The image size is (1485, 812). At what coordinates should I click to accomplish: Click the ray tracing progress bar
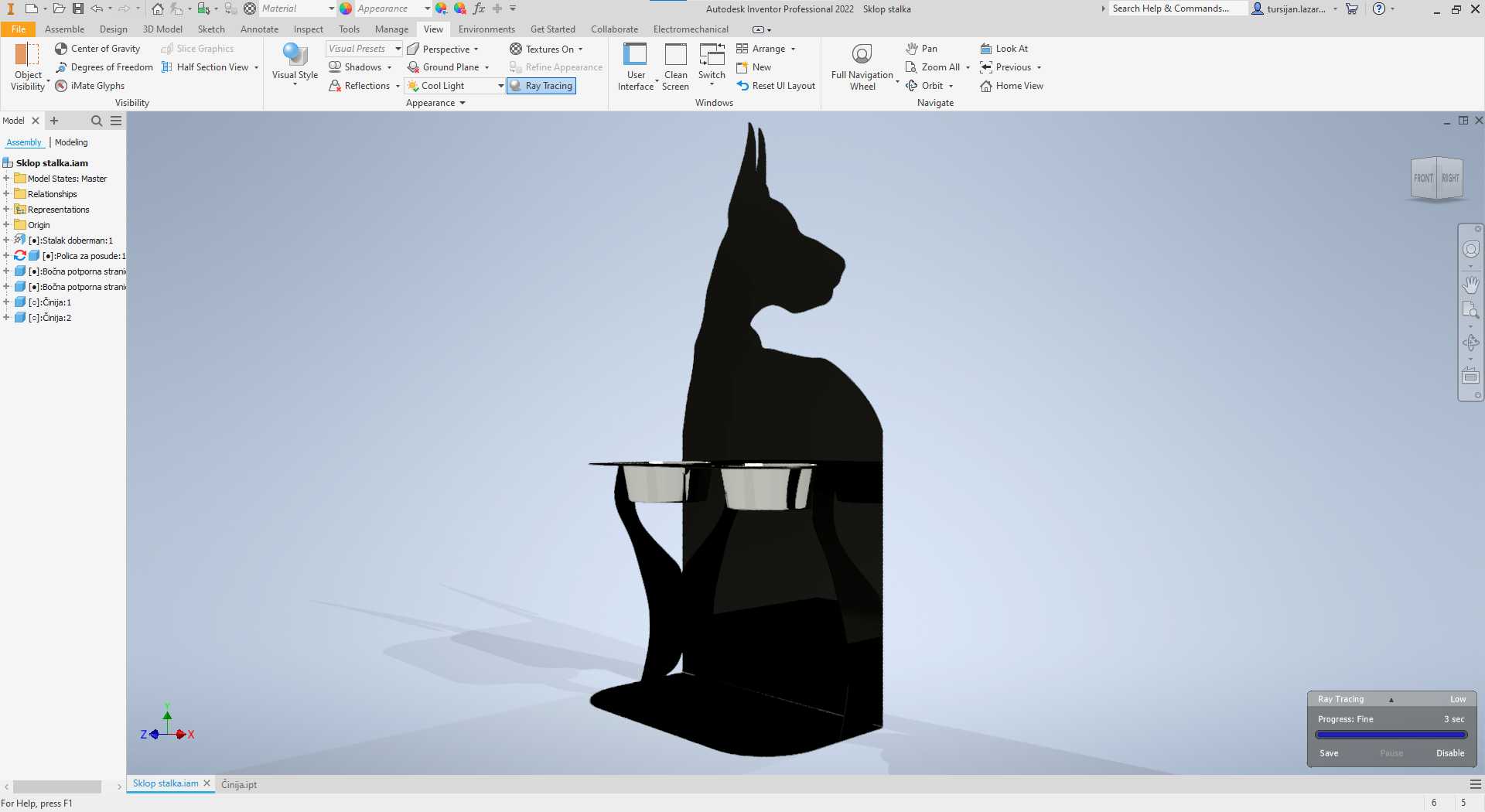[x=1391, y=735]
